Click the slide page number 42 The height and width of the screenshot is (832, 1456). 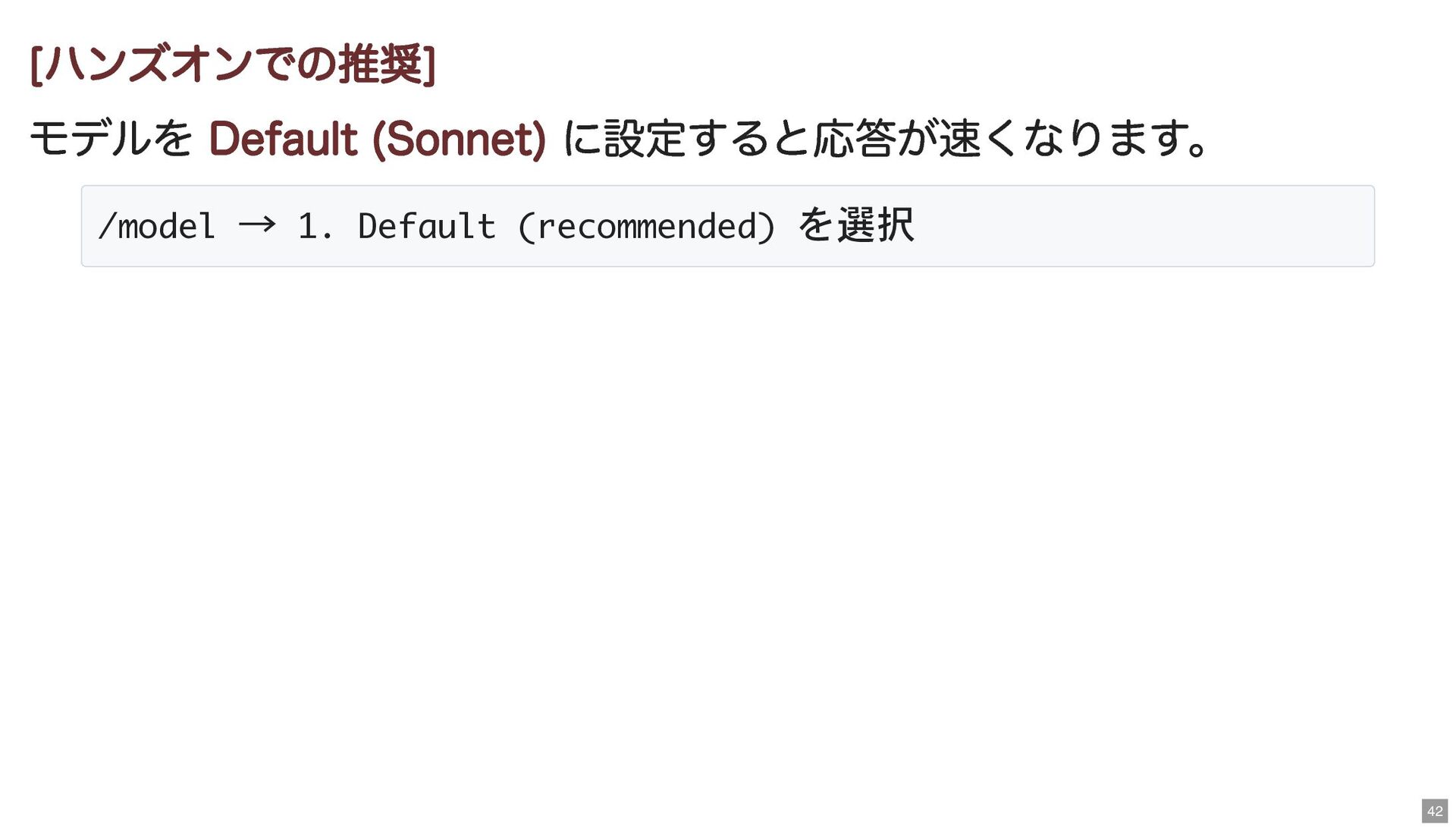pyautogui.click(x=1434, y=811)
